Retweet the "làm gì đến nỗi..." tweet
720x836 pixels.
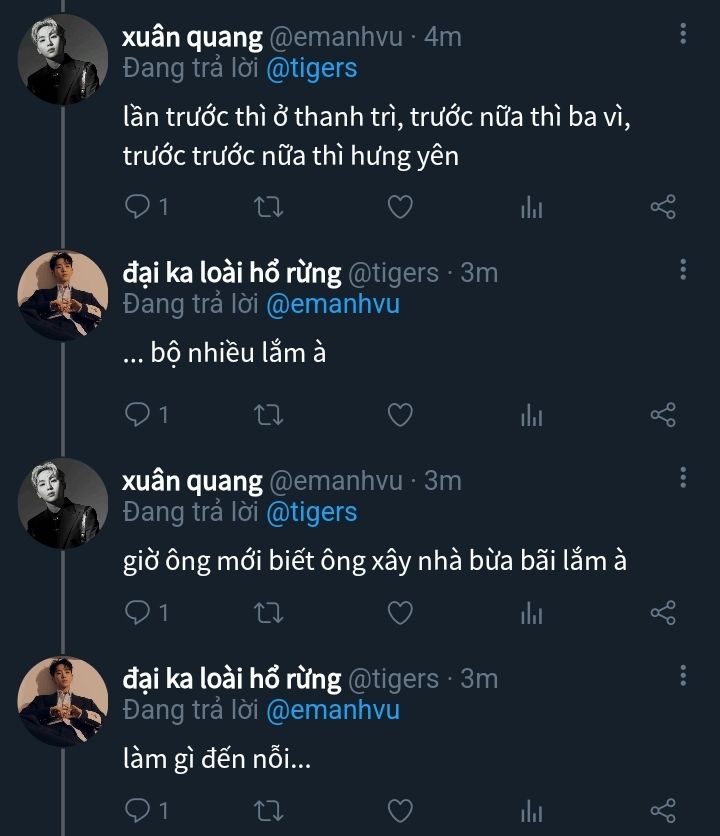pyautogui.click(x=269, y=809)
